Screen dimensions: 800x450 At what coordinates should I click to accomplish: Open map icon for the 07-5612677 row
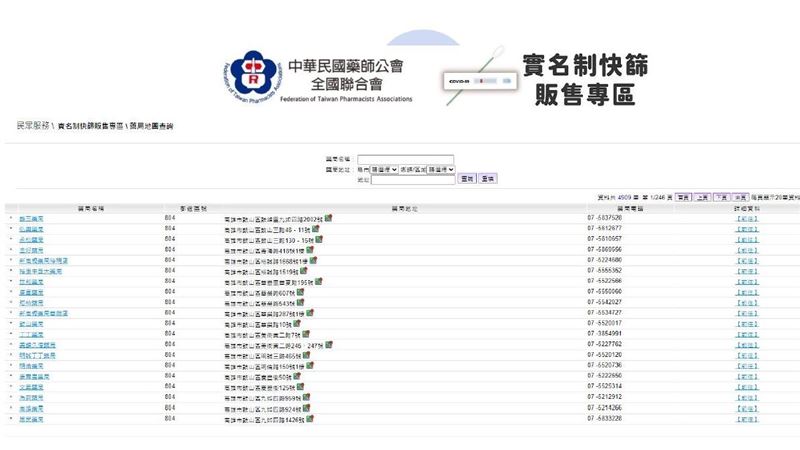coord(315,229)
